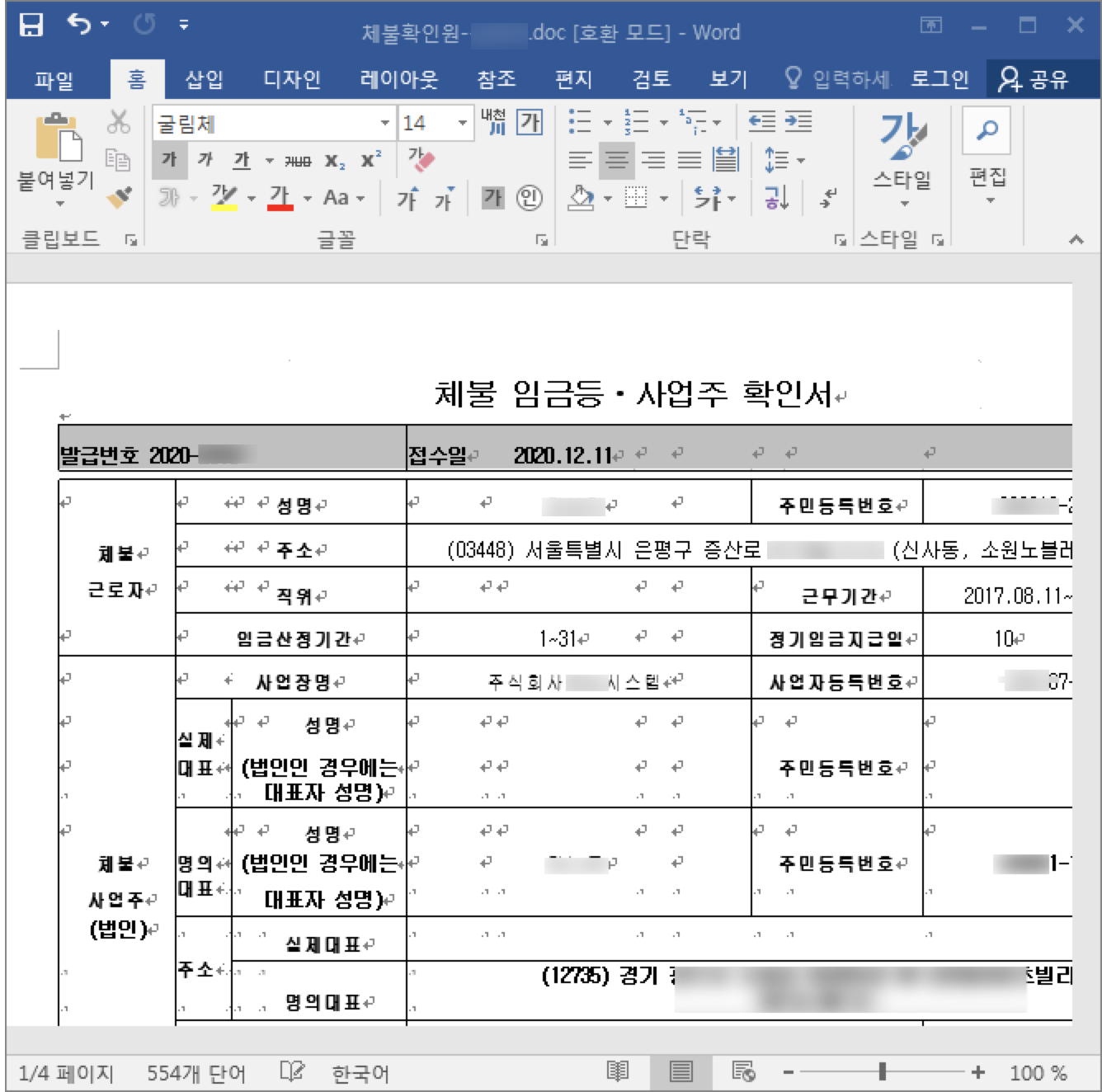The width and height of the screenshot is (1102, 1092).
Task: Apply a numbered list
Action: [x=636, y=122]
